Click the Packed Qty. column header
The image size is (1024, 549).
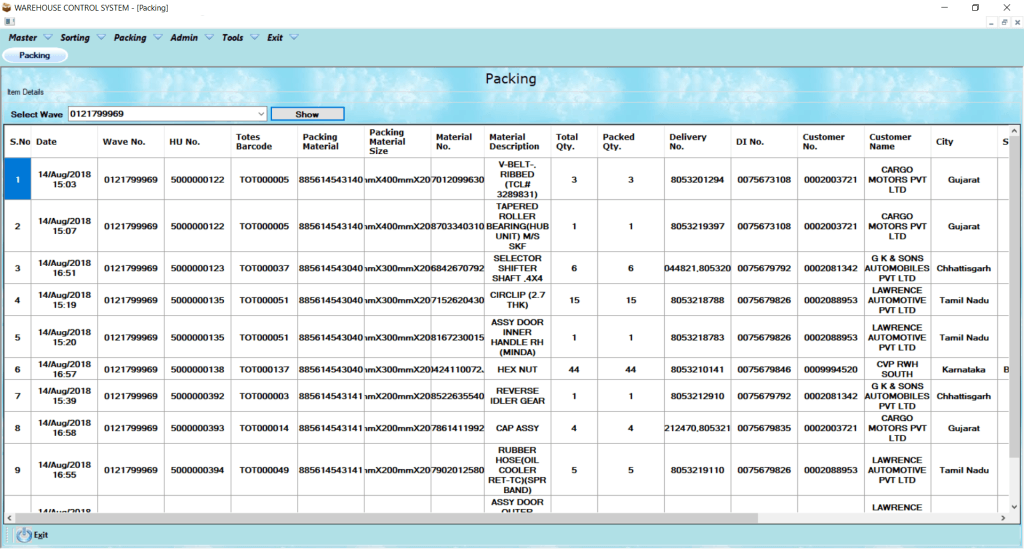pyautogui.click(x=631, y=142)
